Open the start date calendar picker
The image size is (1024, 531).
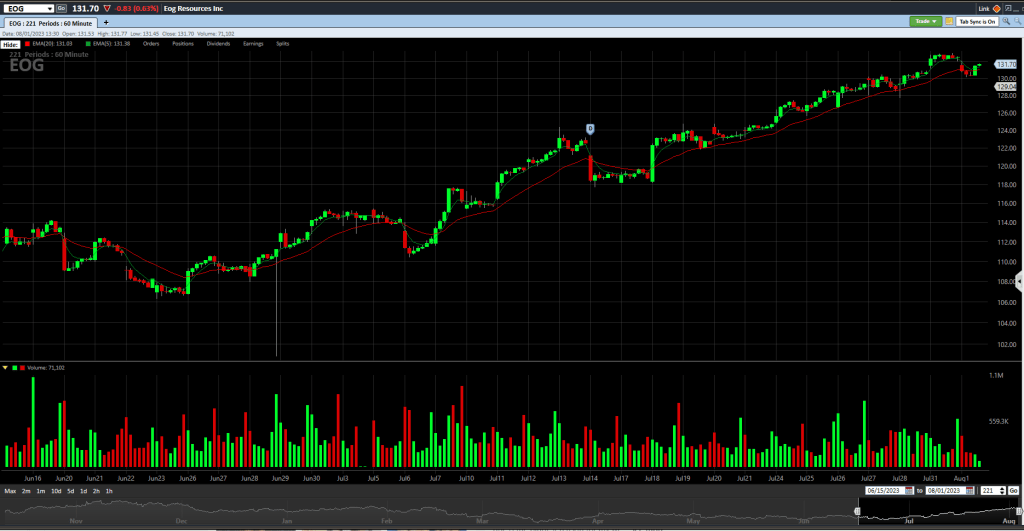(909, 491)
